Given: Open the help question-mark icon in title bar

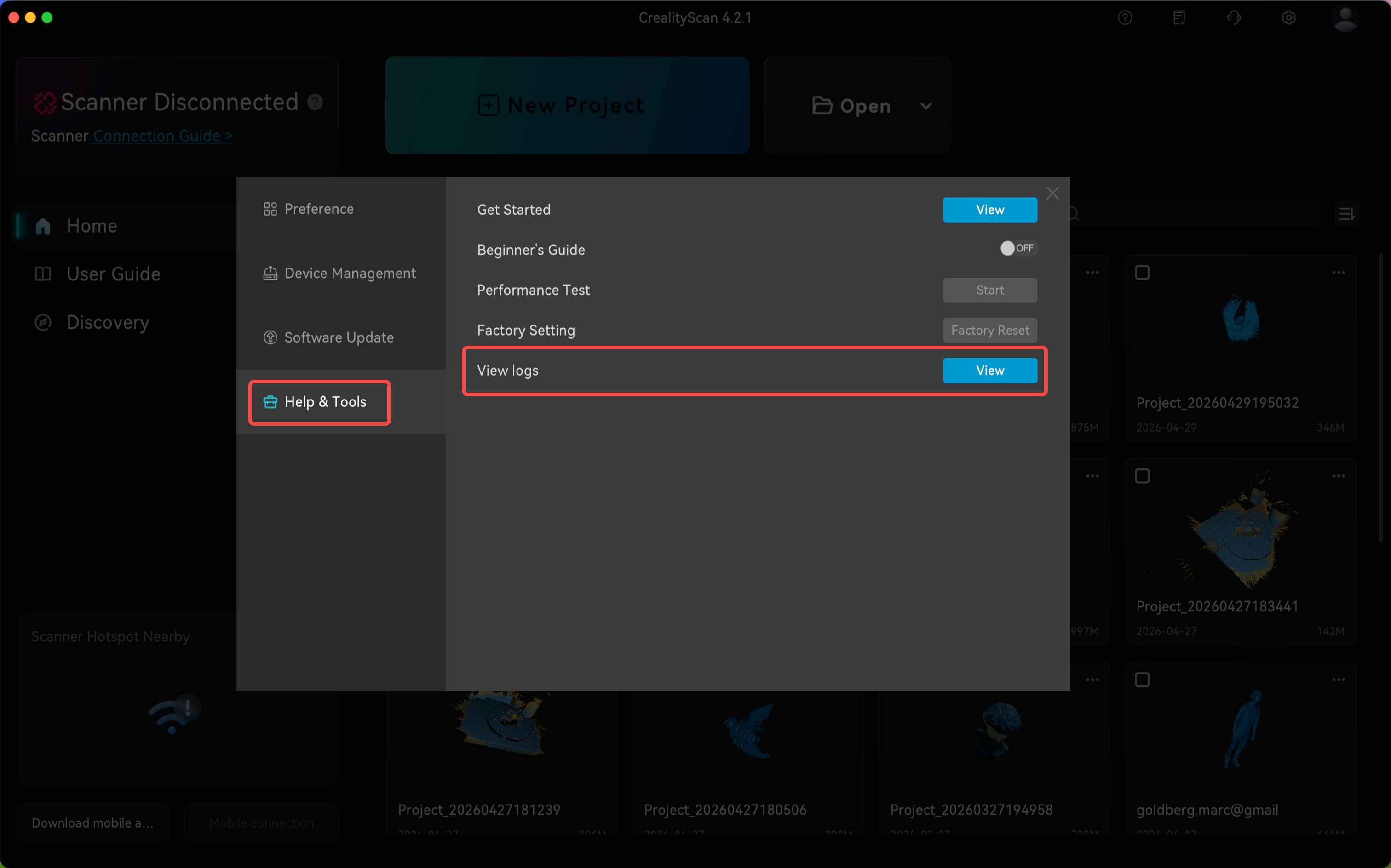Looking at the screenshot, I should click(x=1125, y=18).
